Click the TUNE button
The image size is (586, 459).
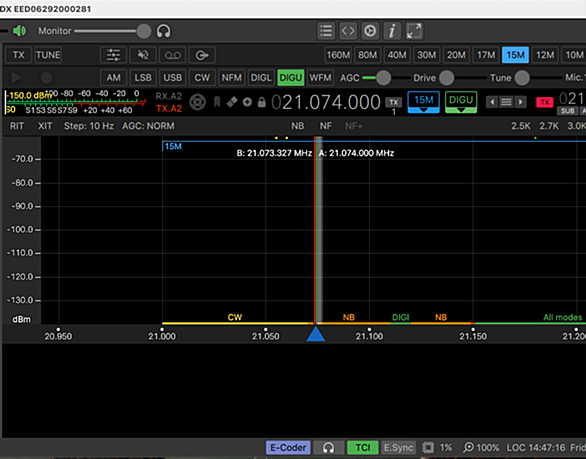[48, 55]
